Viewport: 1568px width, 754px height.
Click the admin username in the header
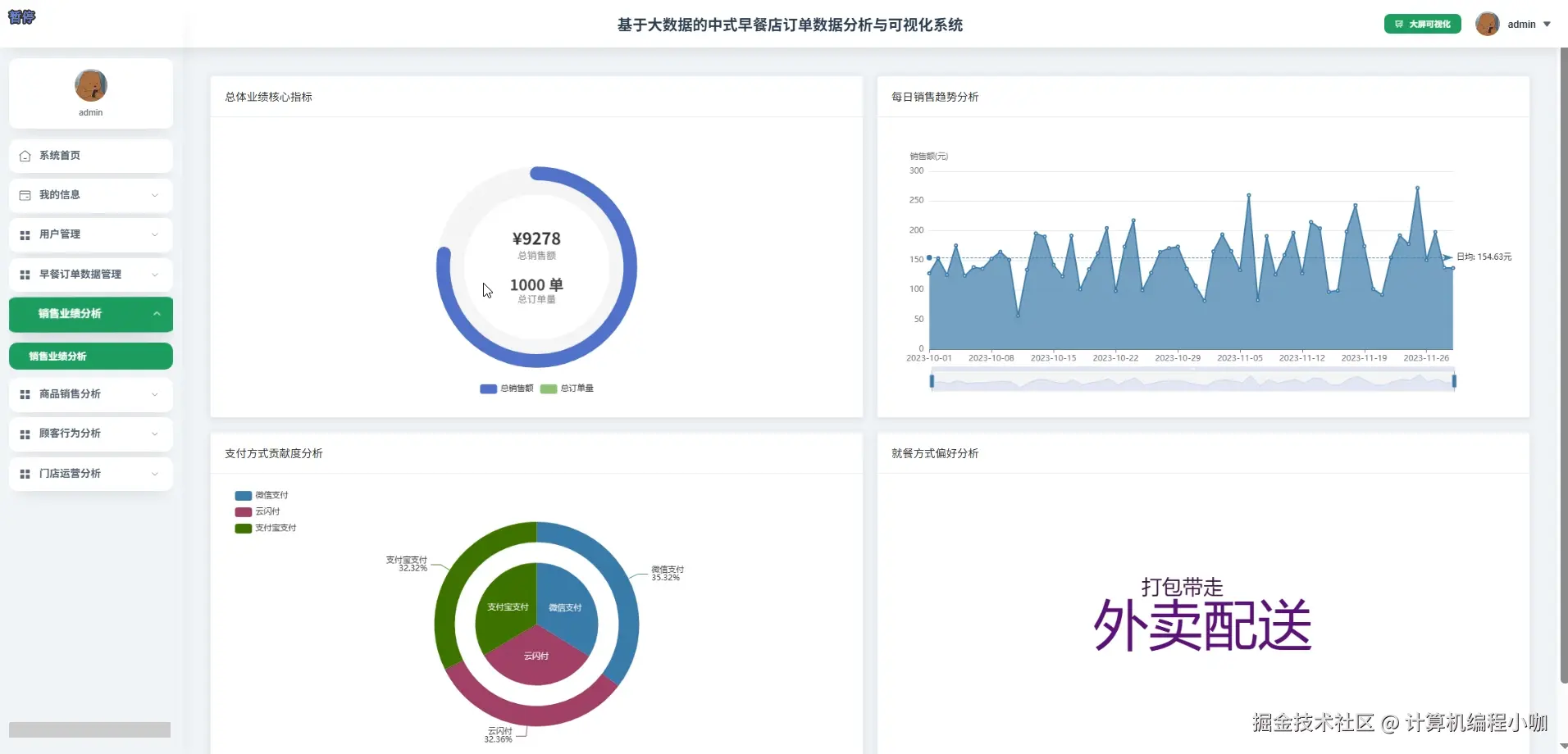point(1521,25)
